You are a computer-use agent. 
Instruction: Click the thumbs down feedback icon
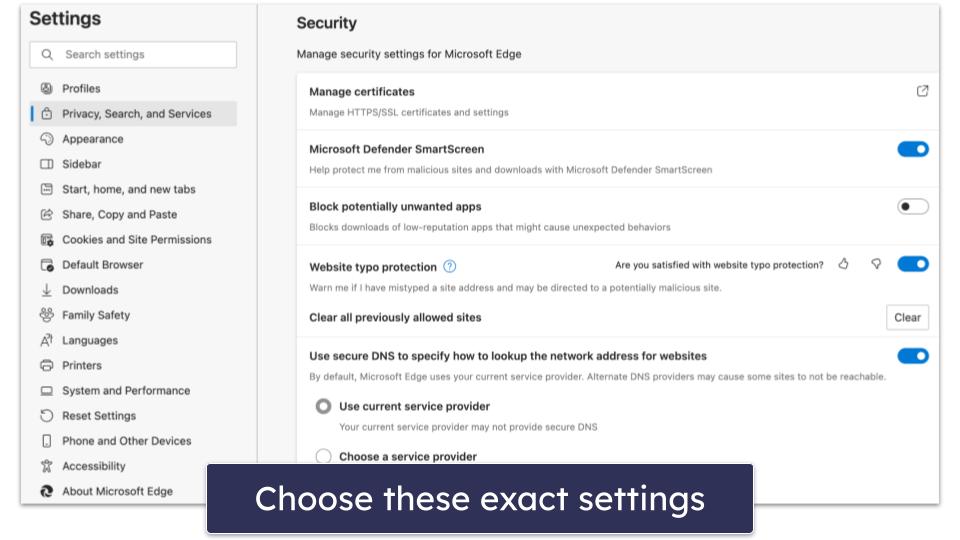pos(876,264)
